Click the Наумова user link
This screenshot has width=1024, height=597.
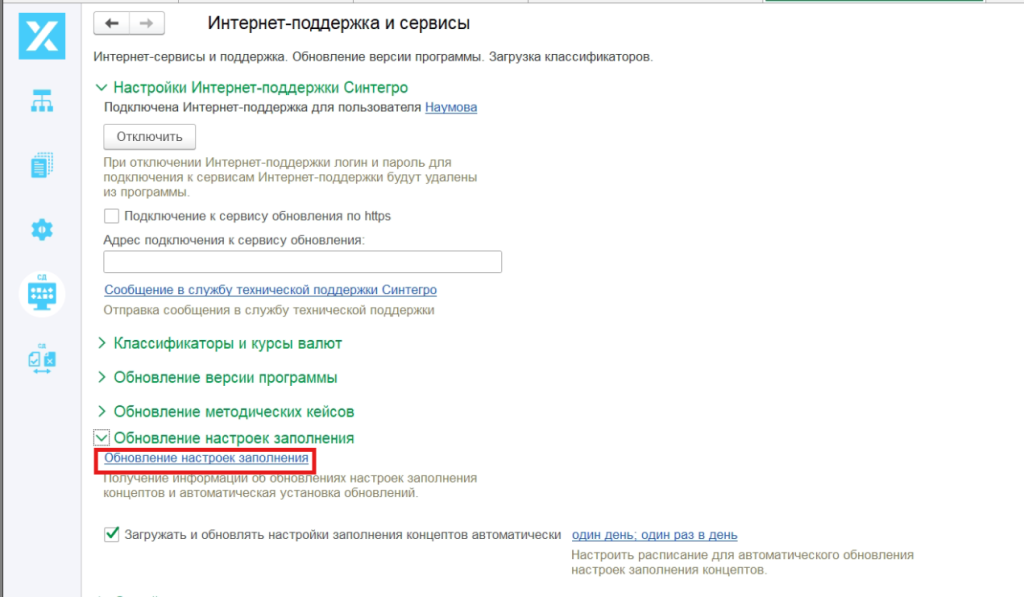click(x=450, y=108)
